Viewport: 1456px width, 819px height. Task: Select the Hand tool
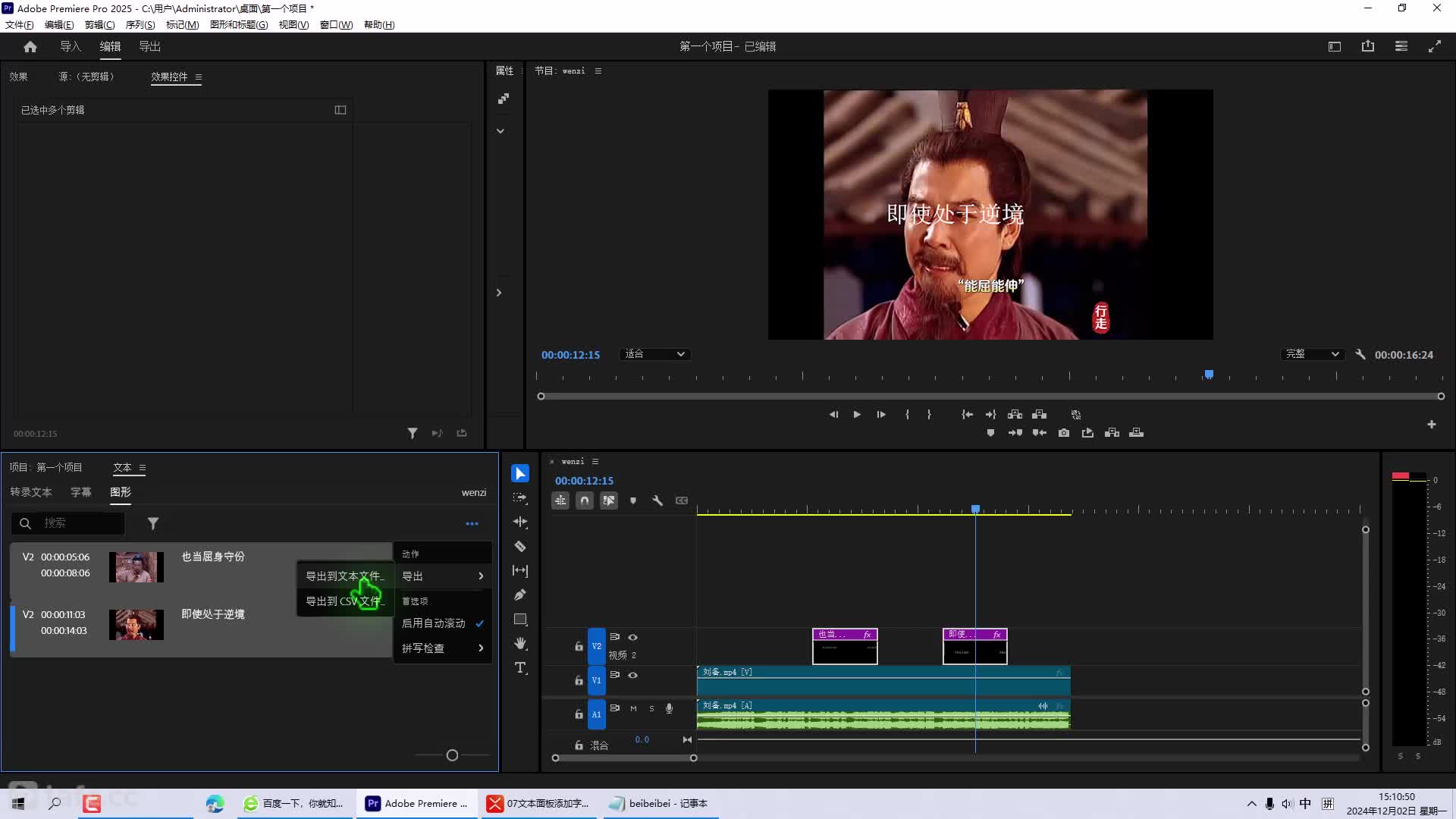tap(520, 644)
